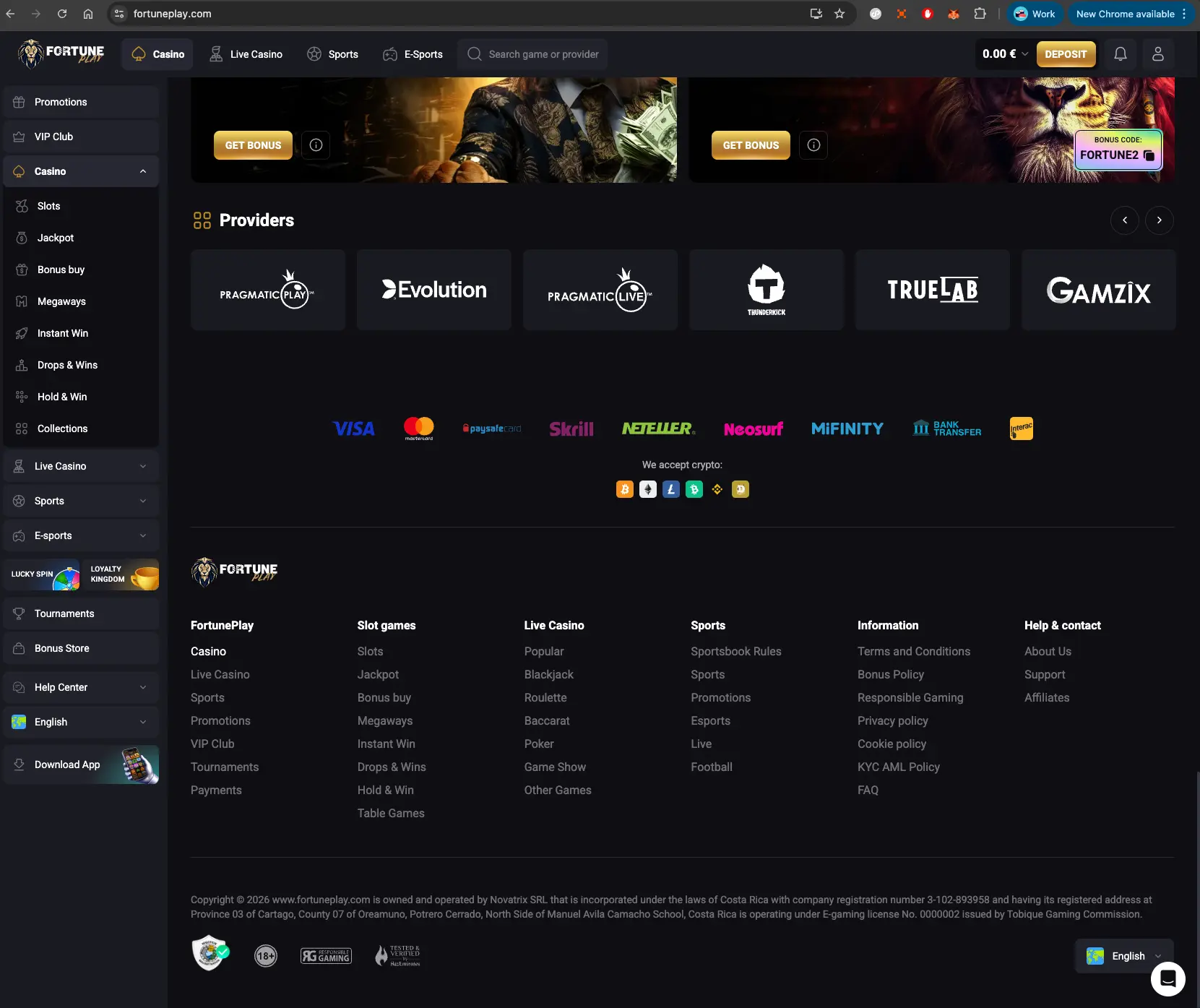This screenshot has height=1008, width=1200.
Task: Click the 18+ age restriction badge
Action: pos(266,956)
